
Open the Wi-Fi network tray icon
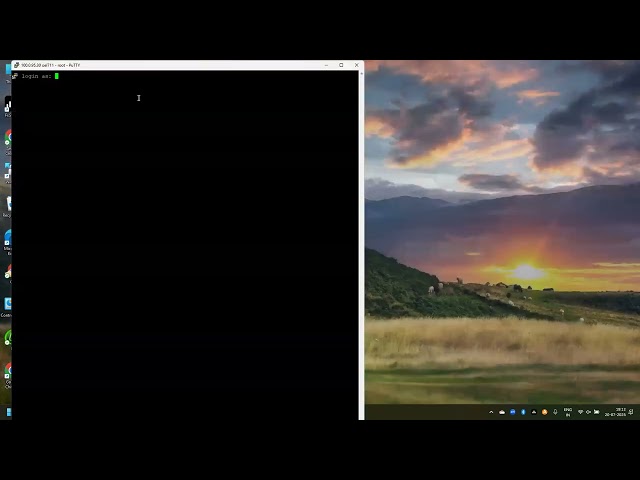click(580, 412)
